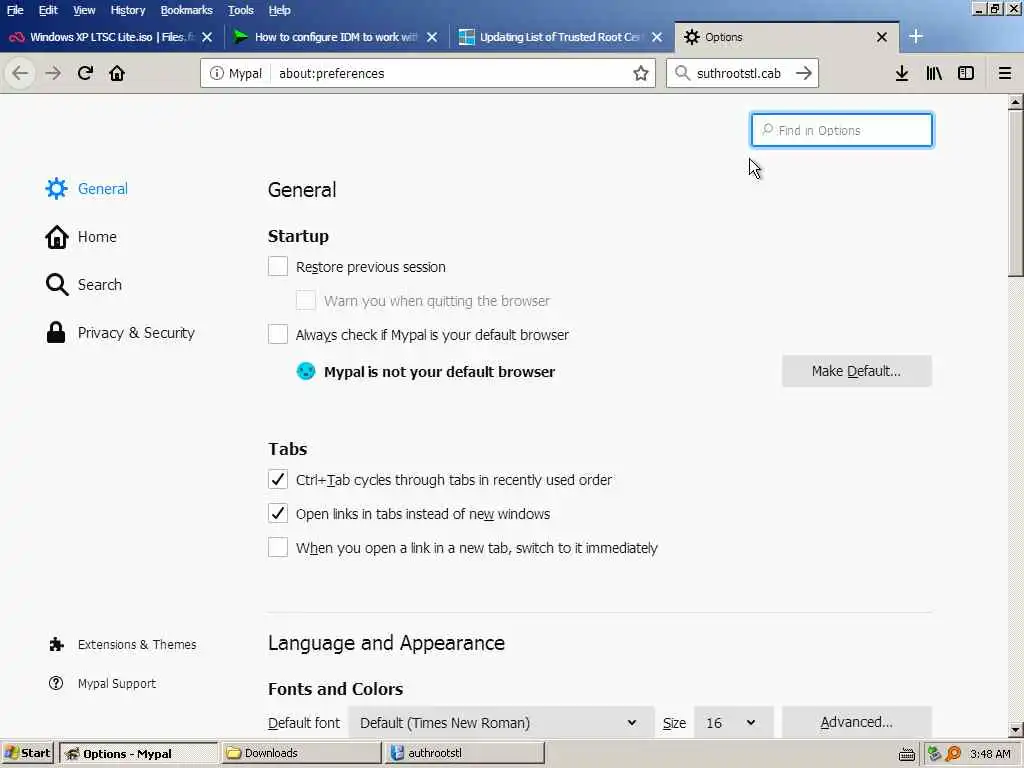Click the Make Default... button
The image size is (1024, 768).
coord(856,372)
